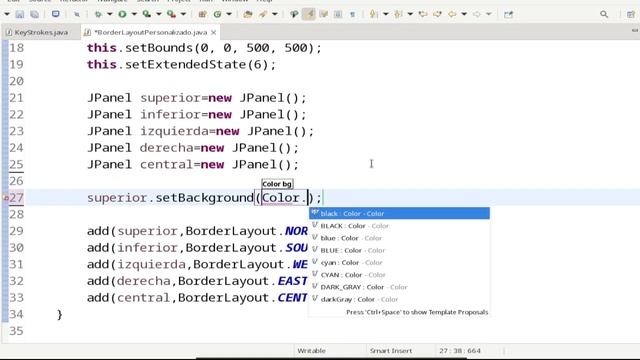The height and width of the screenshot is (360, 640).
Task: Expand the Next Annotation dropdown arrow
Action: (385, 14)
